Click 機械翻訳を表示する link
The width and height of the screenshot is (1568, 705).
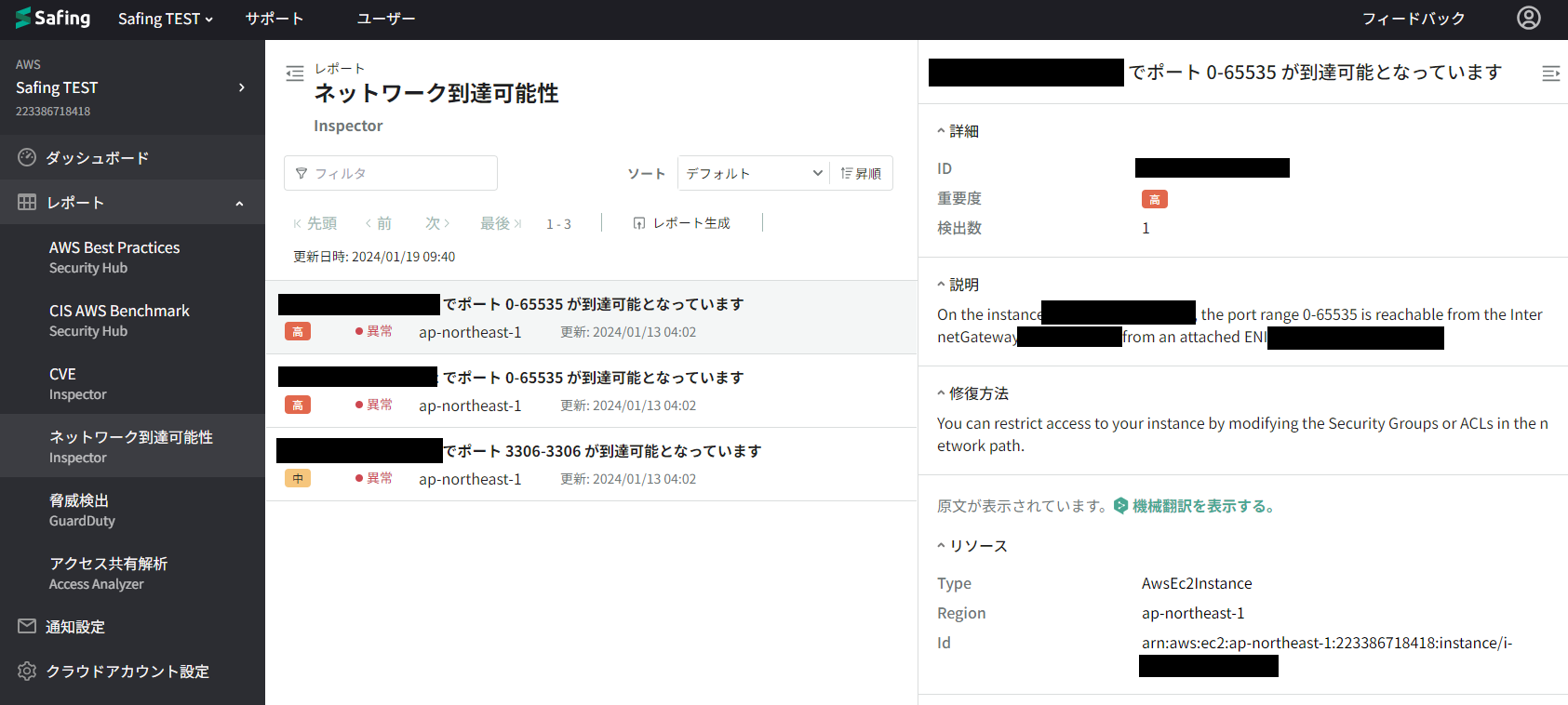(x=1203, y=506)
